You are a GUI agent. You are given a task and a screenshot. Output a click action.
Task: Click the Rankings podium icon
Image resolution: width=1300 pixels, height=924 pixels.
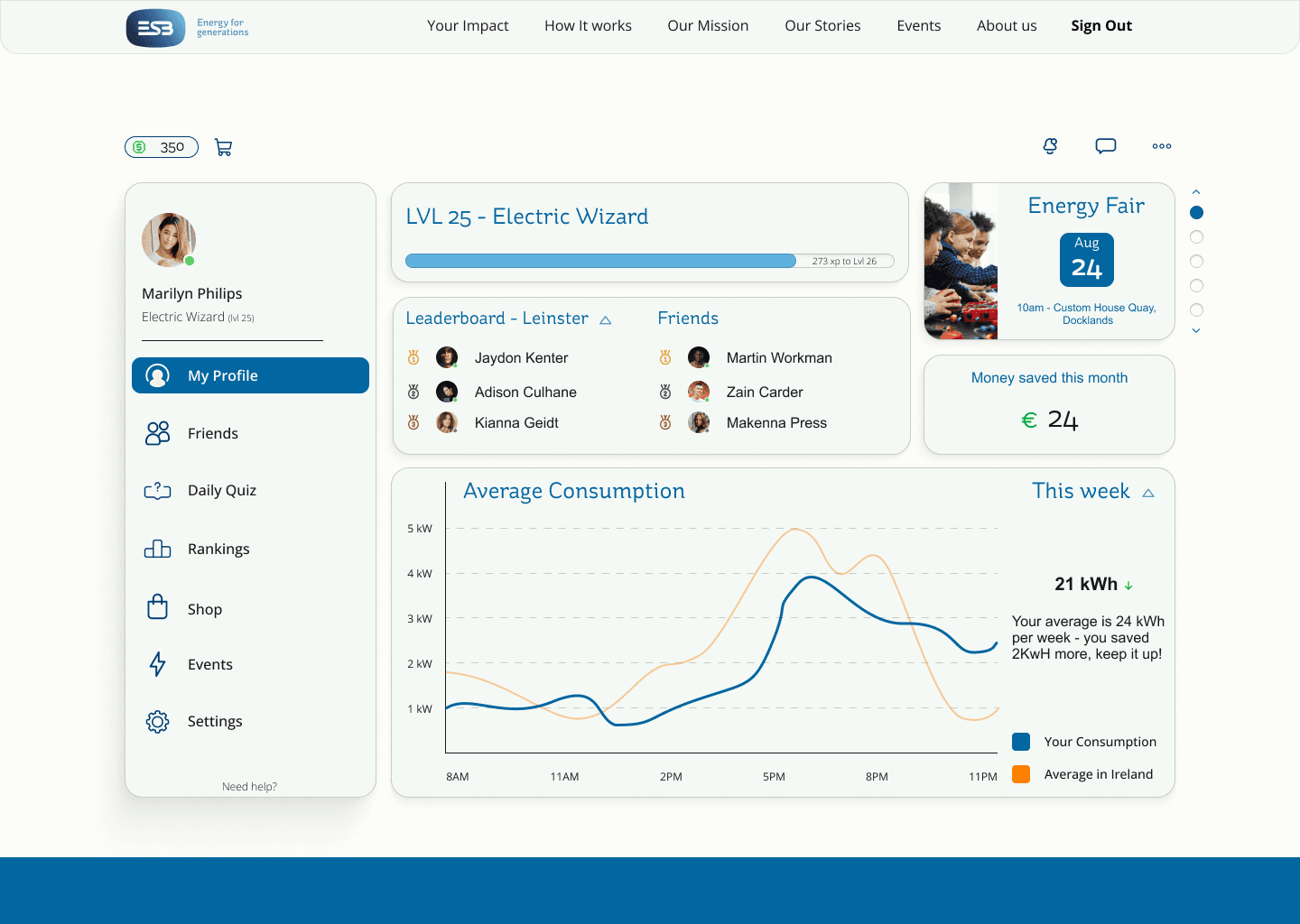[x=158, y=549]
